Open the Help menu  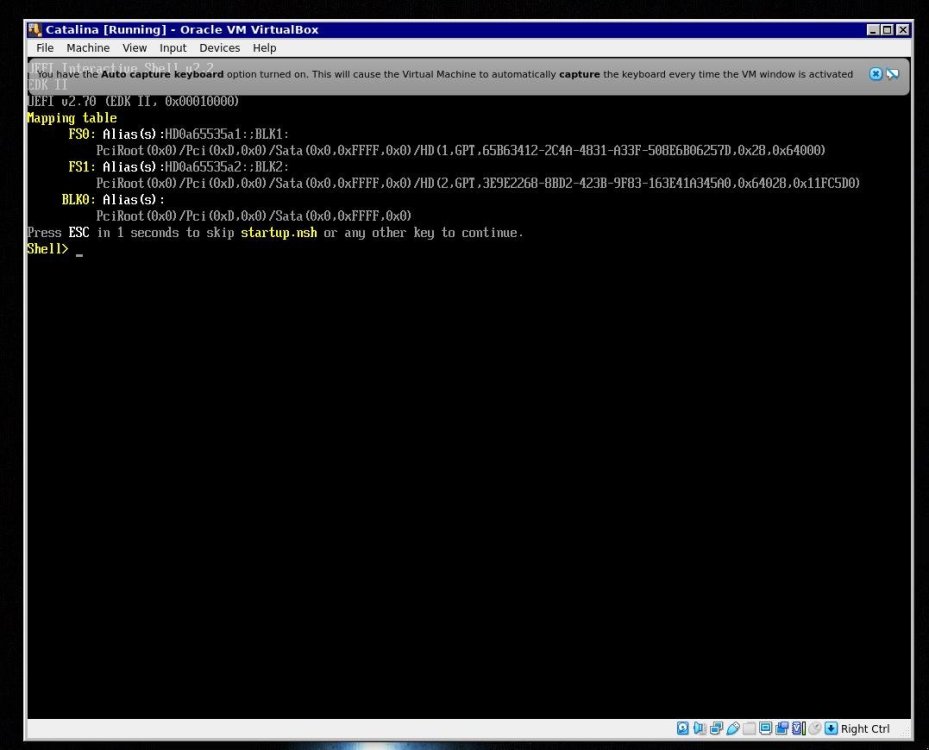[264, 48]
